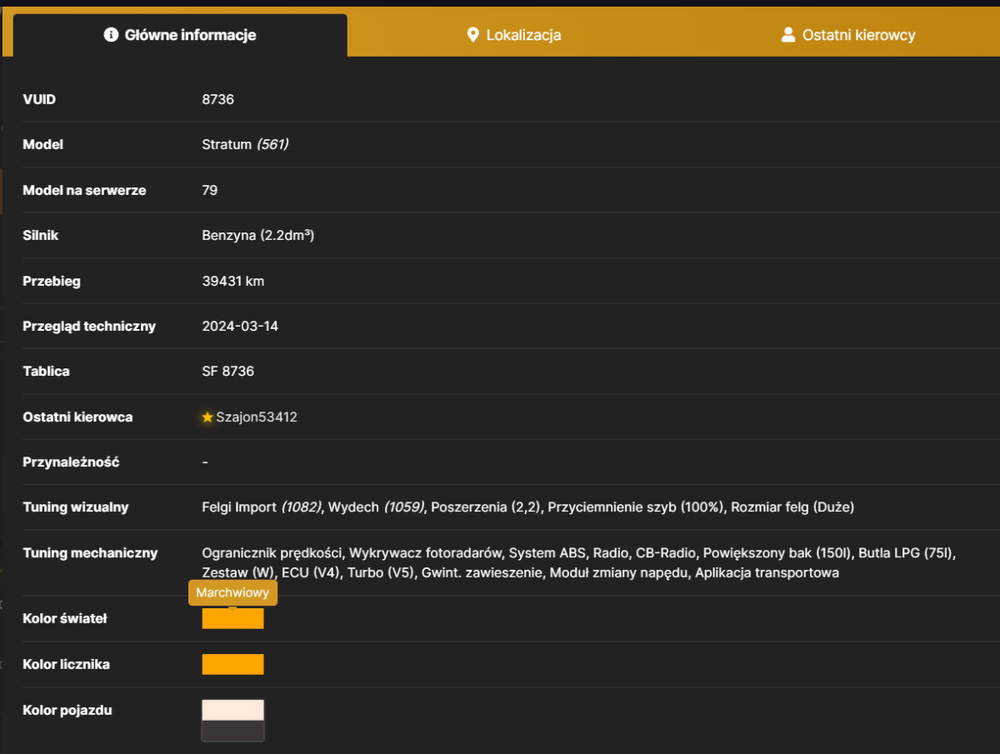Screen dimensions: 1000x754
Task: Click the Kolor pojazdu label
Action: coord(68,710)
